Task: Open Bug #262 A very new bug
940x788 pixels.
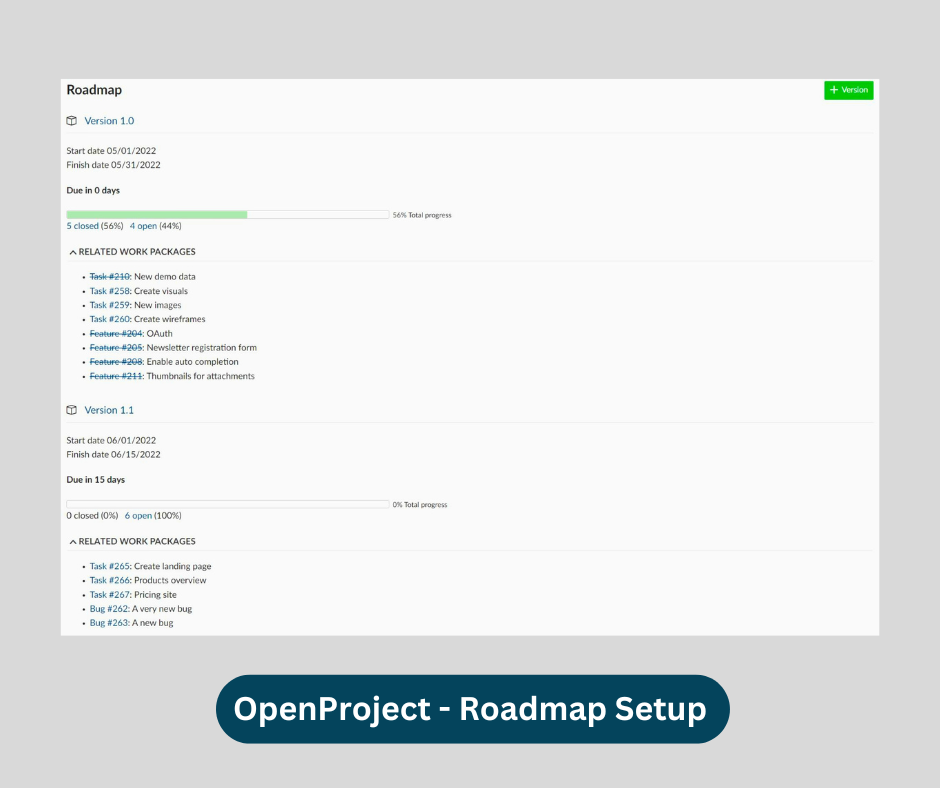Action: coord(107,608)
